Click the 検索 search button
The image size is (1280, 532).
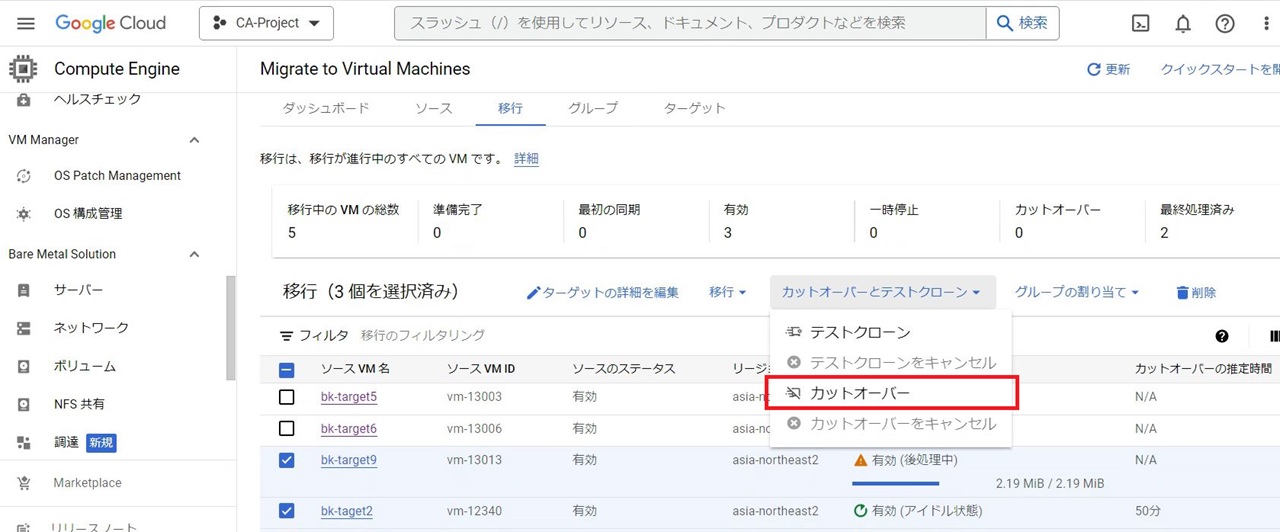click(1022, 23)
